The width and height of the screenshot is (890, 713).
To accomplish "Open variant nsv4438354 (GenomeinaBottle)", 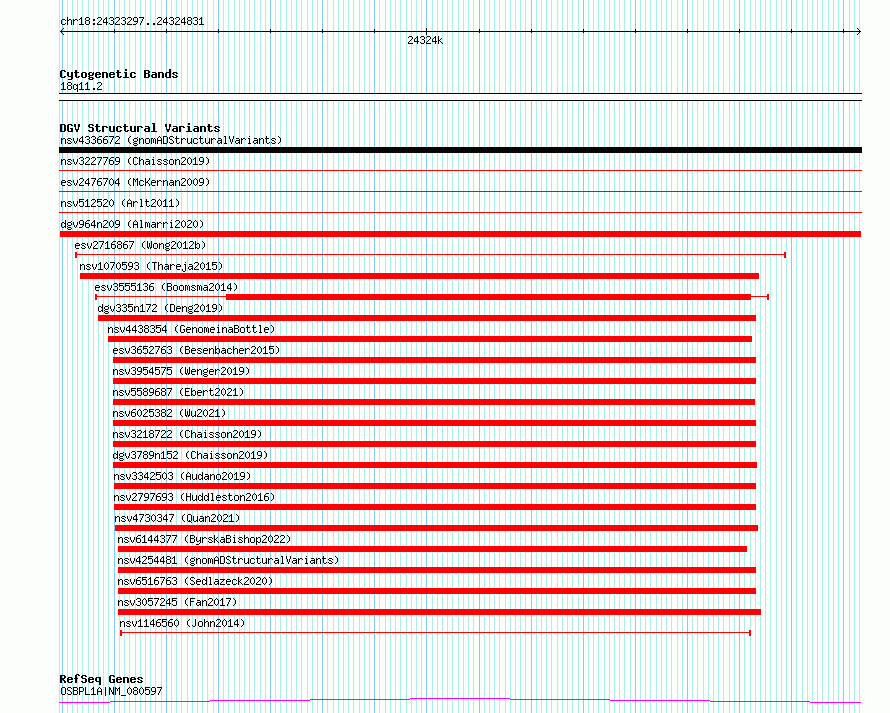I will click(x=191, y=329).
